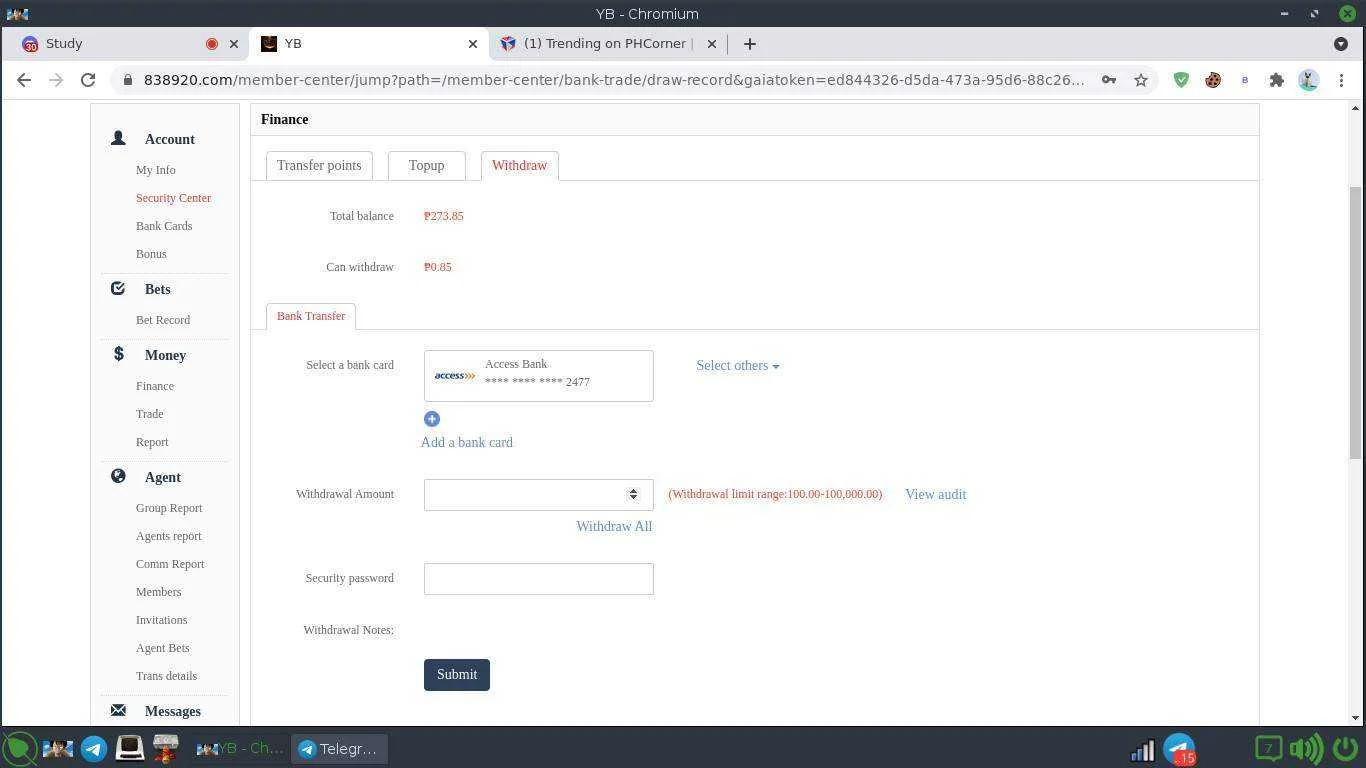Open Members in the sidebar
Image resolution: width=1366 pixels, height=768 pixels.
pyautogui.click(x=158, y=592)
